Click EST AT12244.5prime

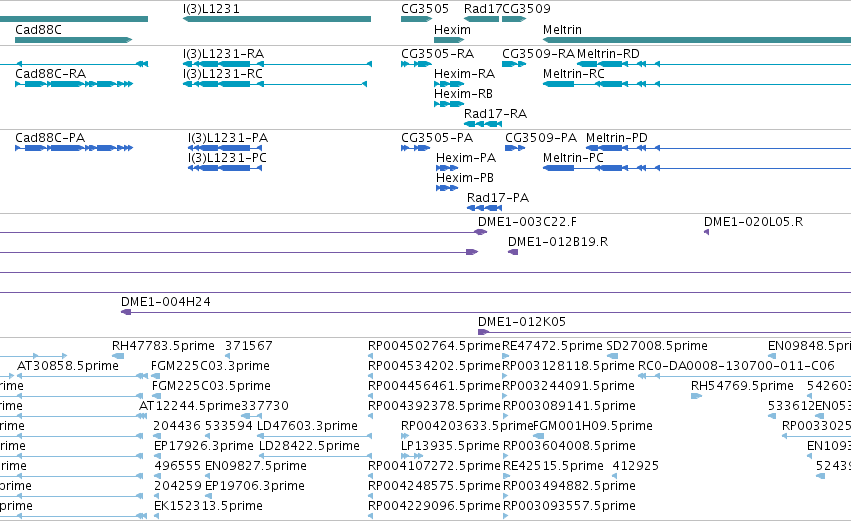click(x=189, y=406)
